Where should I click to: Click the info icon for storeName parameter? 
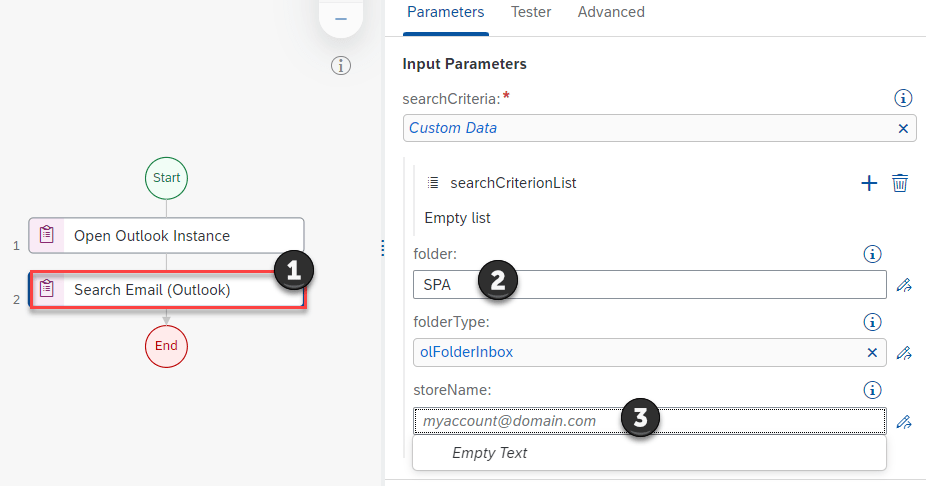click(872, 390)
